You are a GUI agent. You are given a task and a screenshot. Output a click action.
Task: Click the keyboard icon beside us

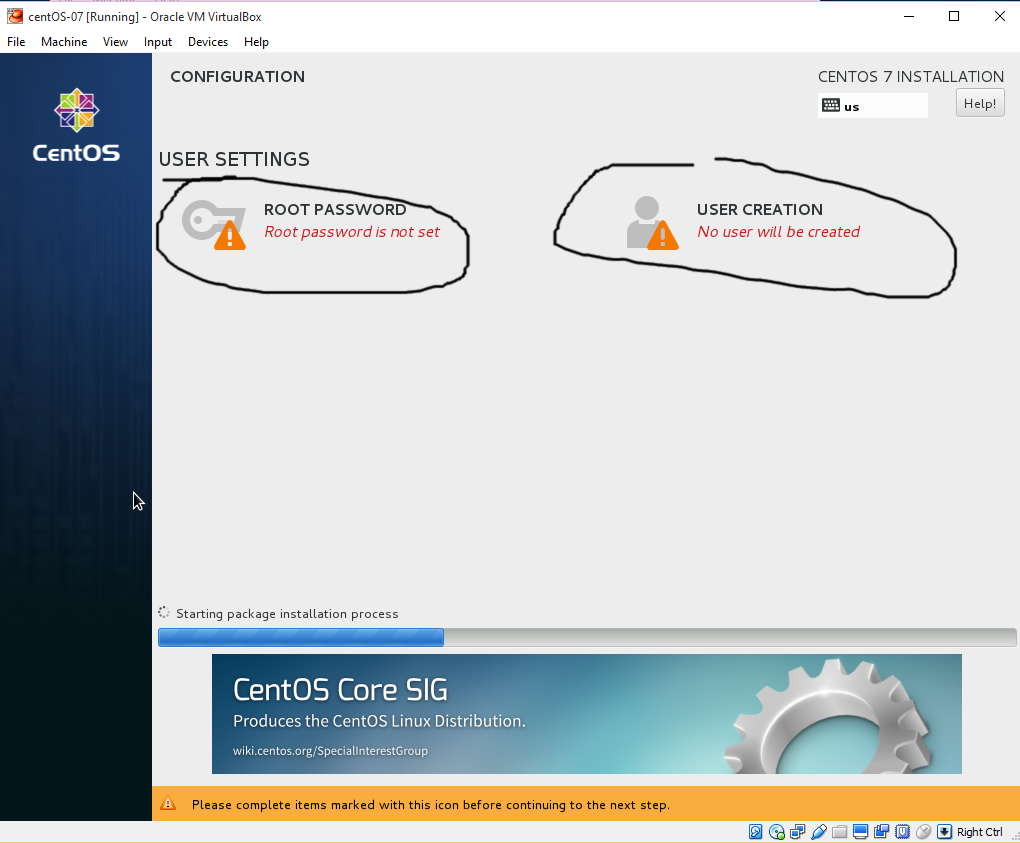point(831,105)
